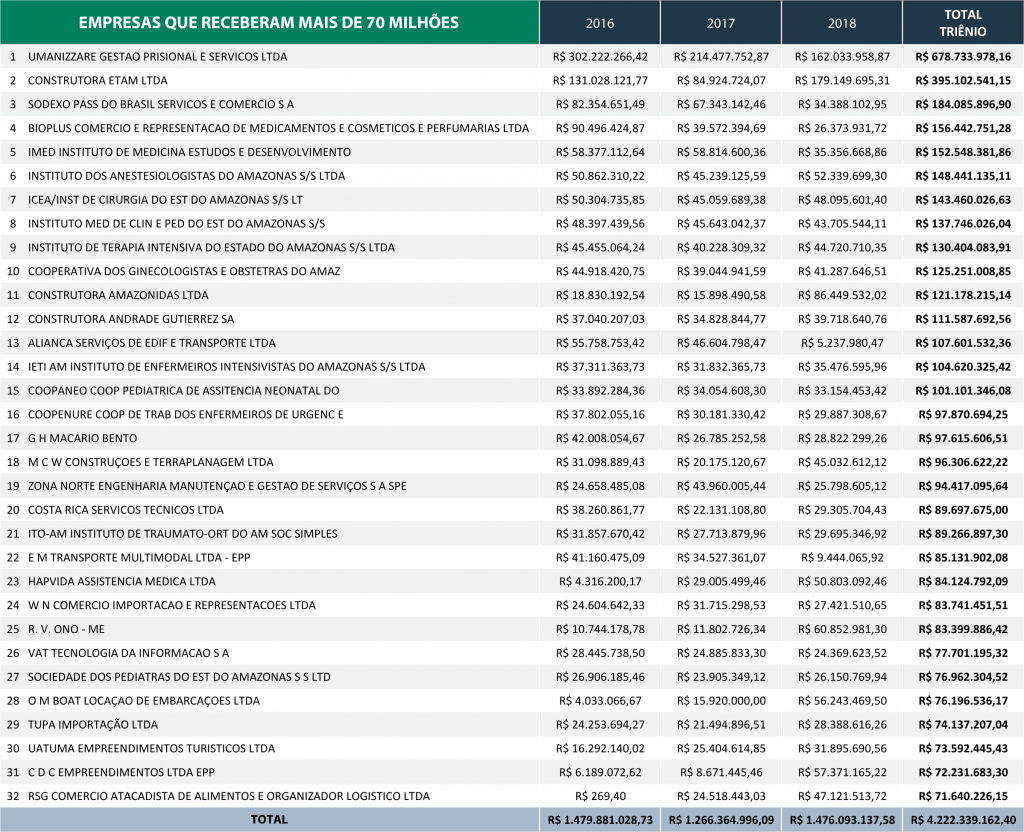Click the HAPVIDA ASSISTENCIA MEDICA LTDA name

point(121,581)
